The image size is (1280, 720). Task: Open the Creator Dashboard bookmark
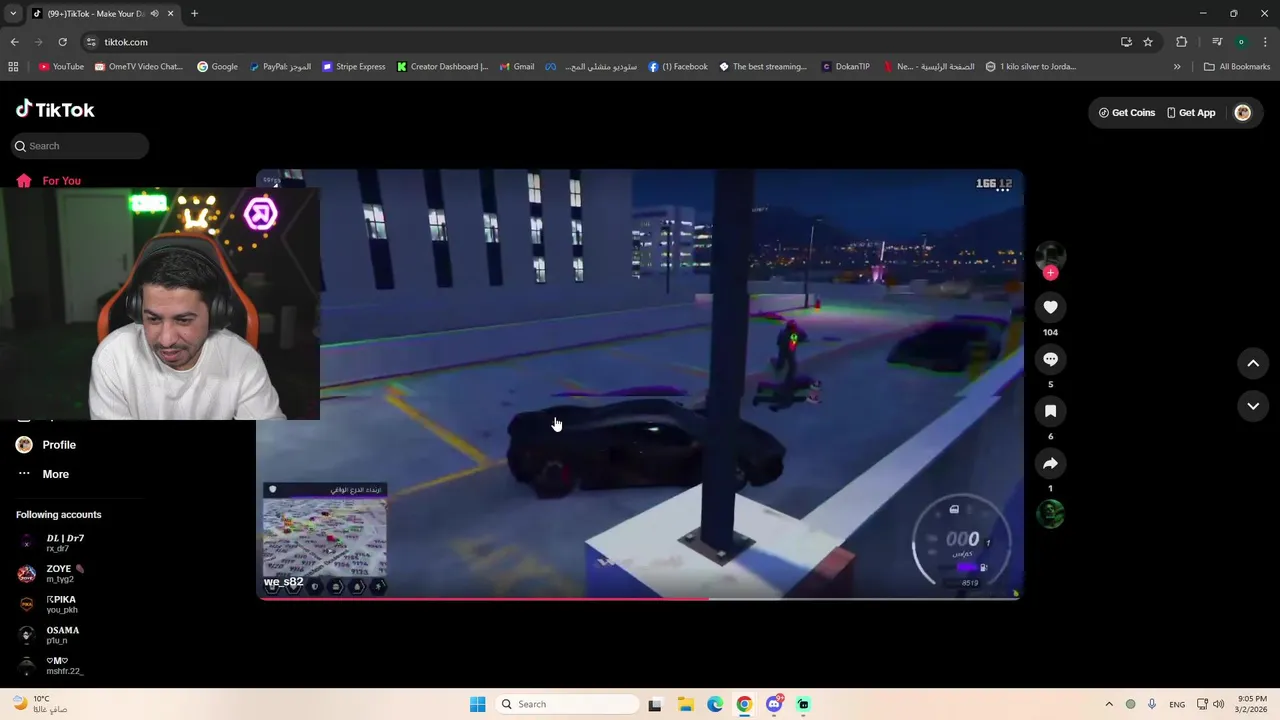tap(442, 67)
